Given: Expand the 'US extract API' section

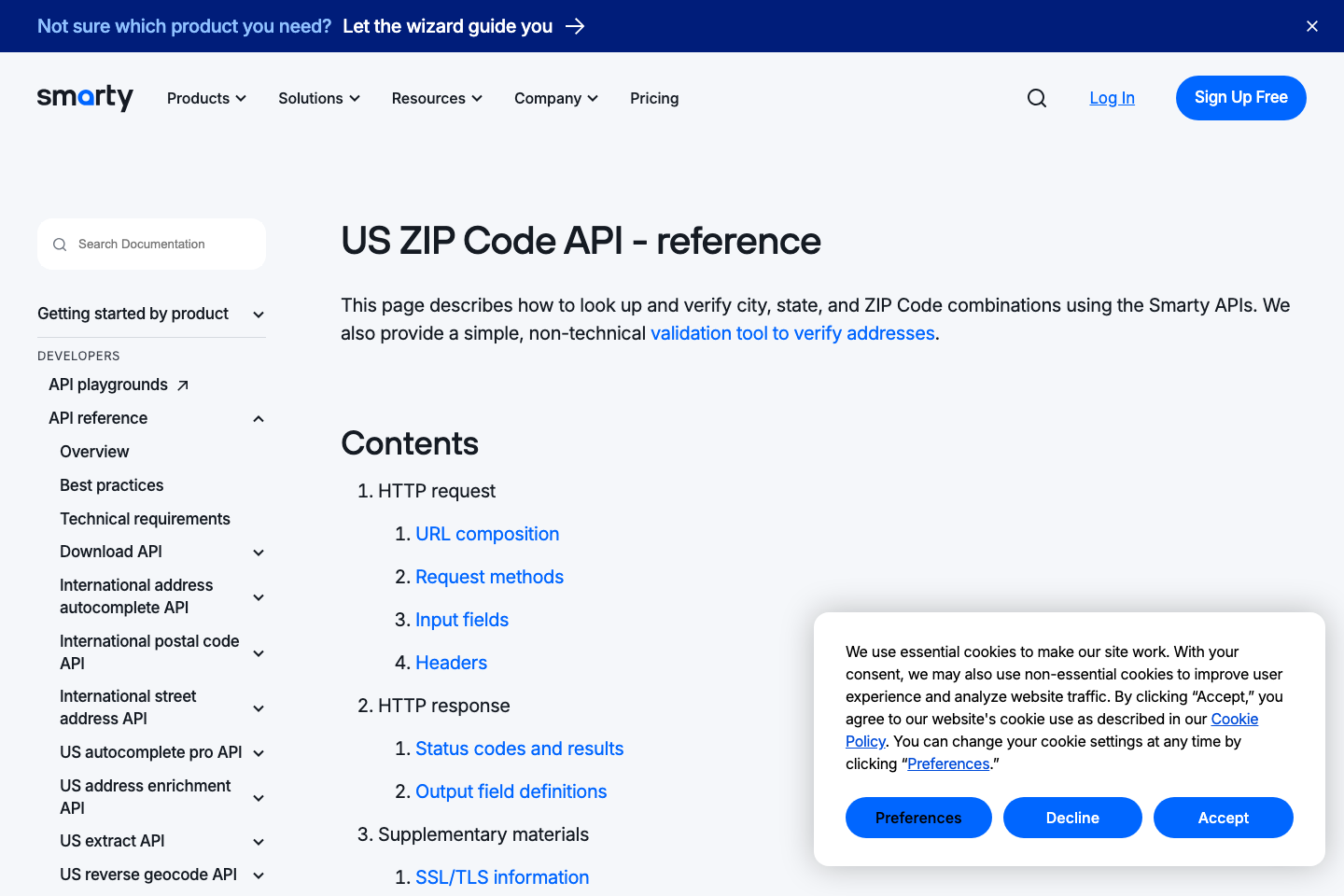Looking at the screenshot, I should pos(258,841).
